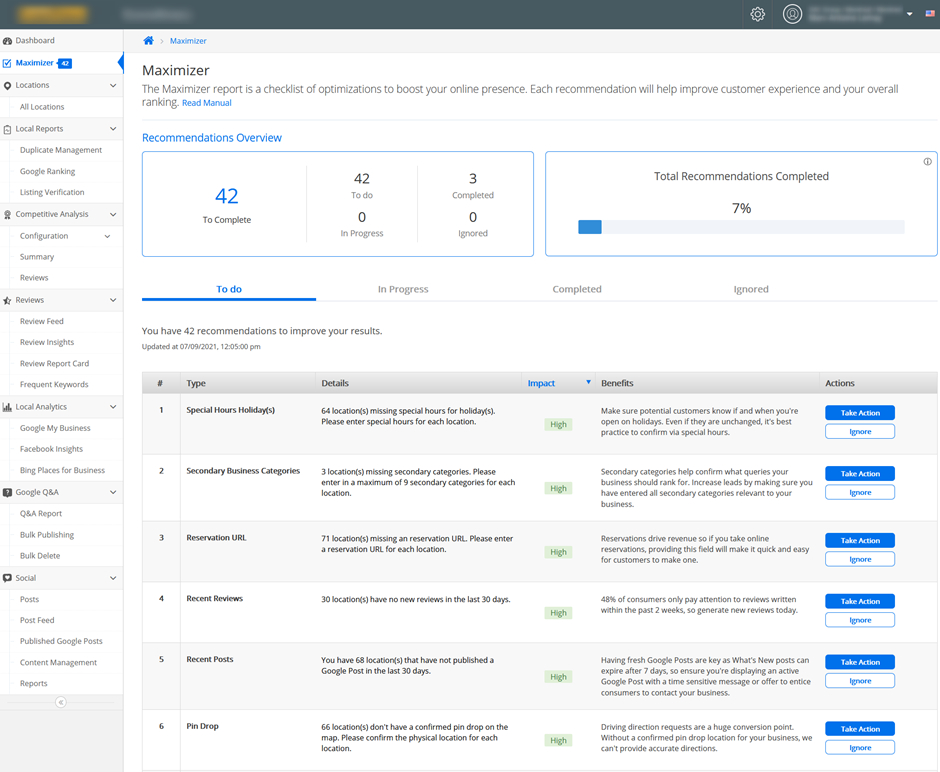Collapse the Google Q&A section chevron

pos(113,493)
